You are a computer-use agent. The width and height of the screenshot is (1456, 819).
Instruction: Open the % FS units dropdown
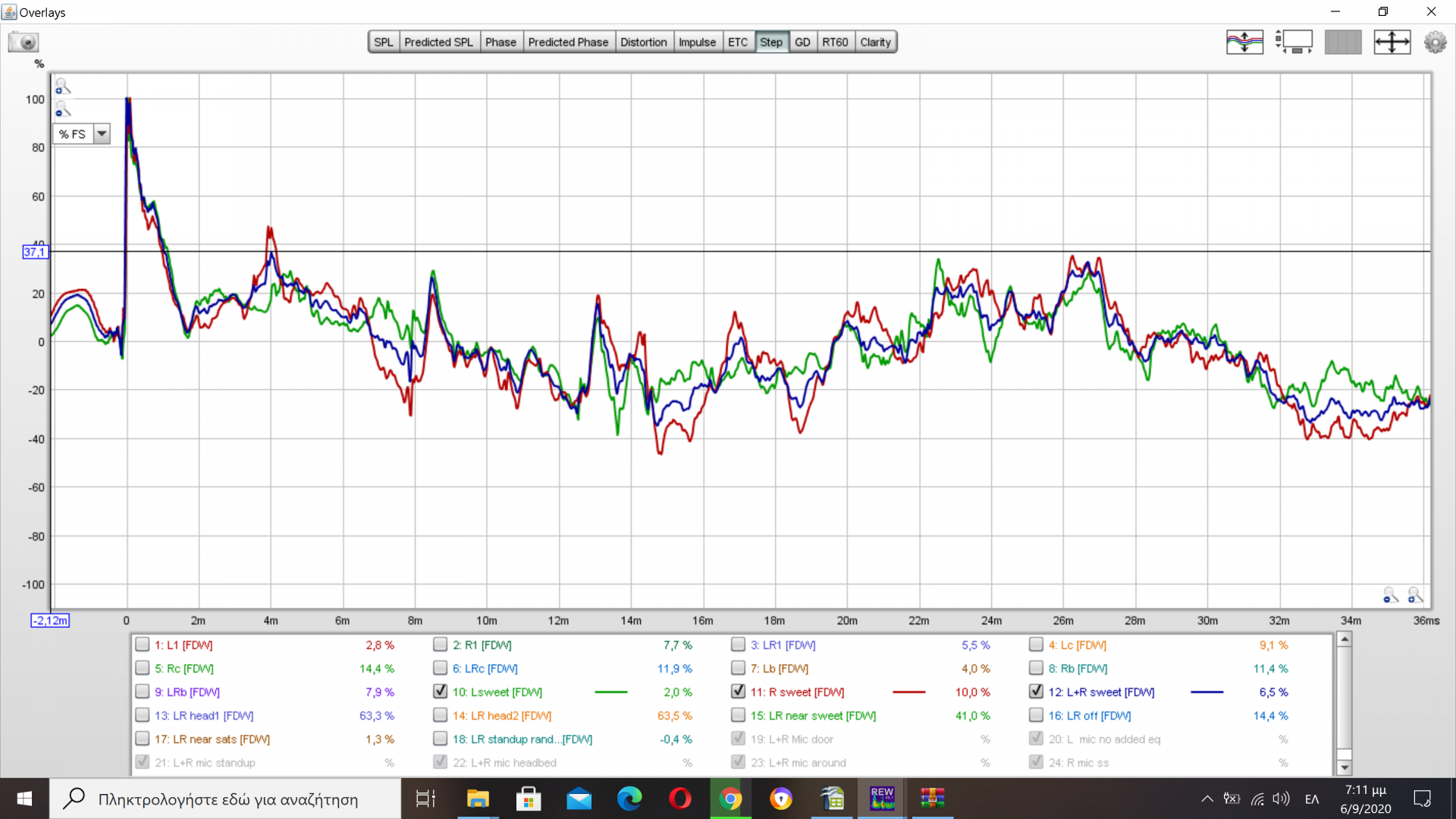[x=102, y=134]
